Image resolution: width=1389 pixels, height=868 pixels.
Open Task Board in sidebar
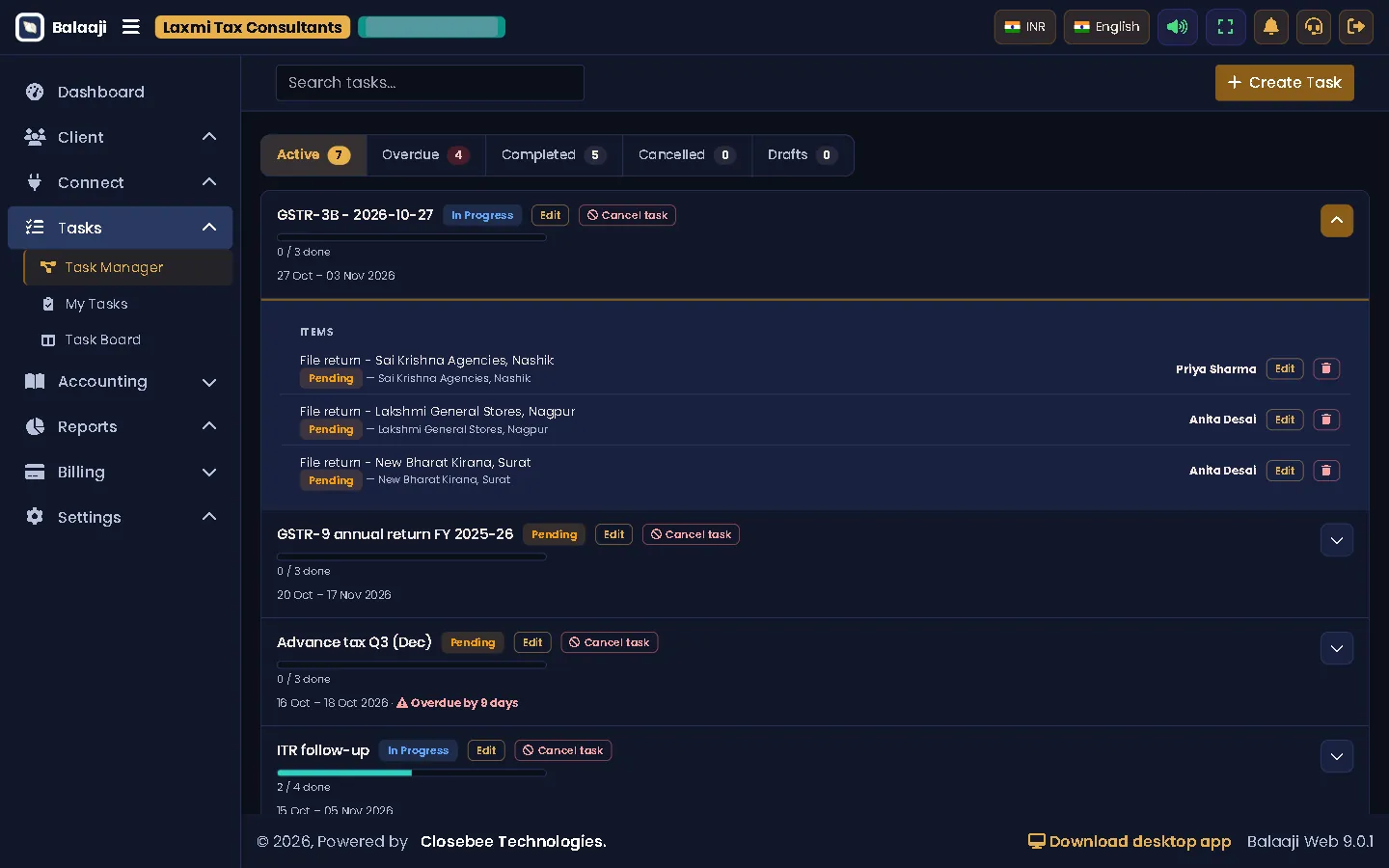click(127, 339)
